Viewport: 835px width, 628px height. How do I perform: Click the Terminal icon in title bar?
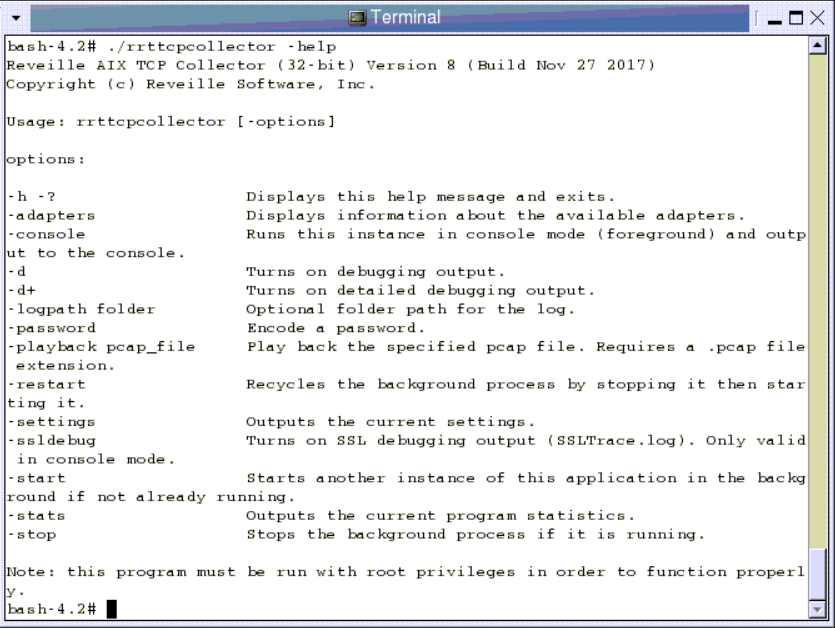357,18
